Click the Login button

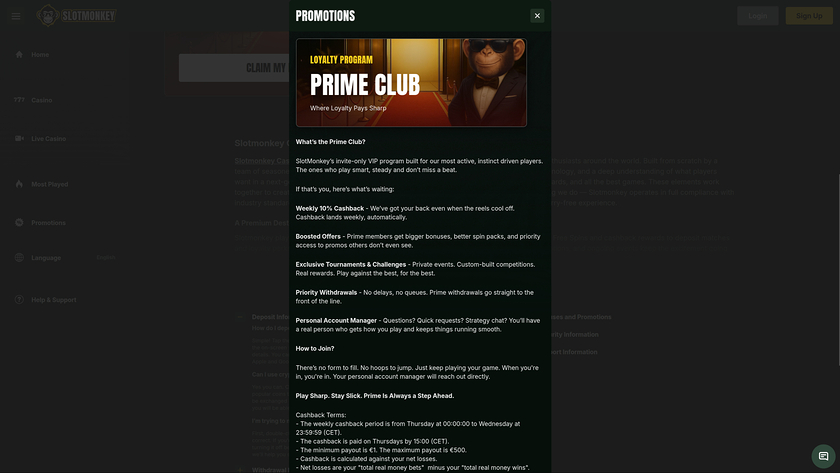click(x=758, y=16)
